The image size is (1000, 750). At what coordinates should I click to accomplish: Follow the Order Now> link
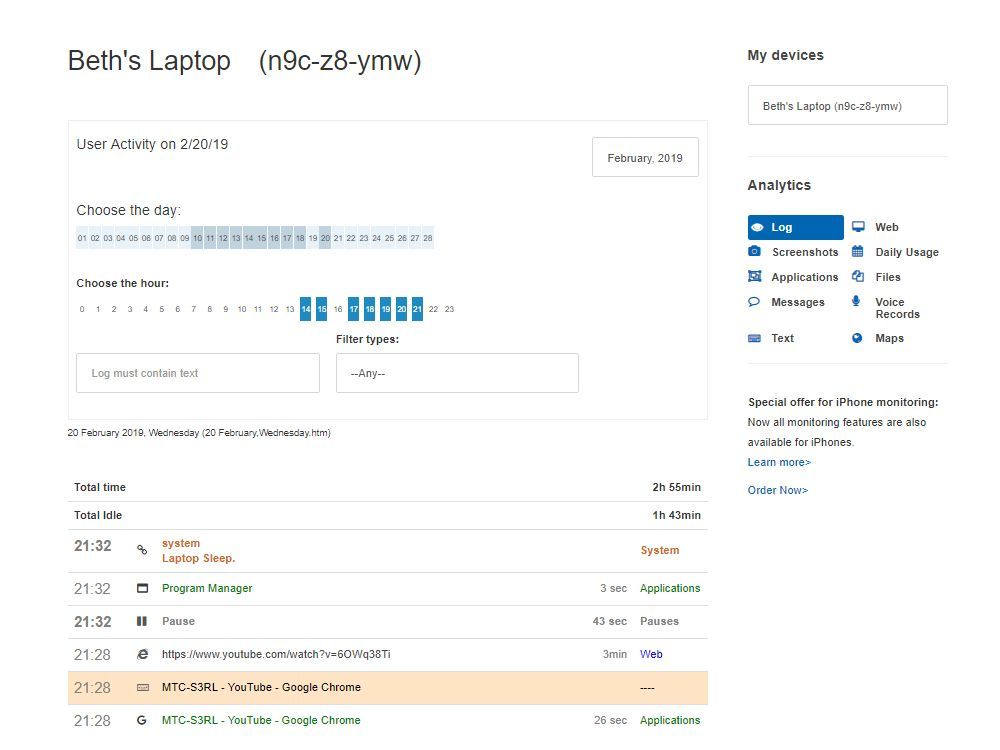coord(777,490)
